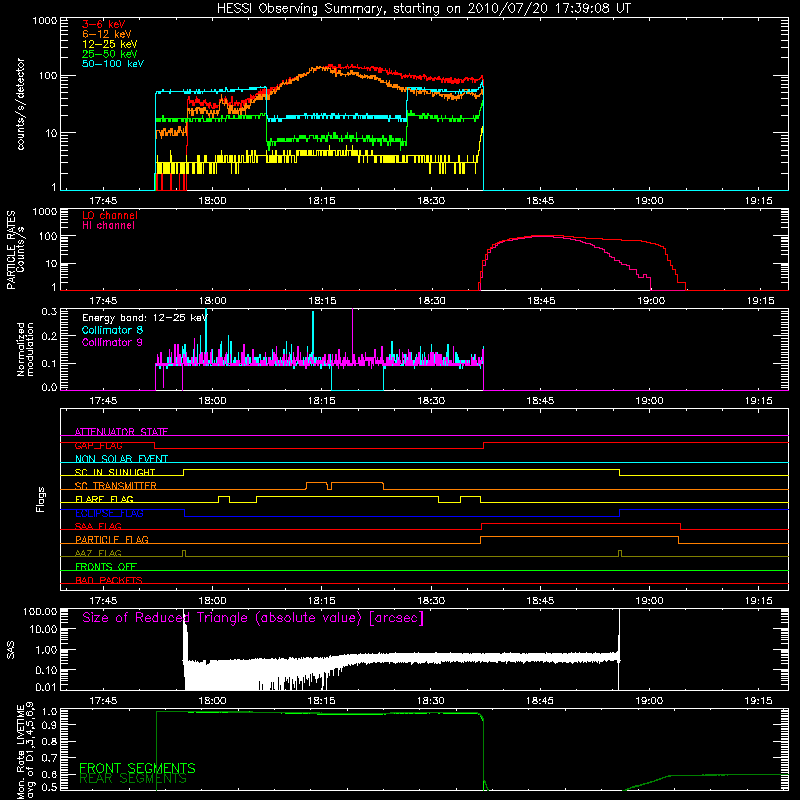Select the 25-50 keV legend label
The height and width of the screenshot is (800, 800).
pyautogui.click(x=110, y=54)
